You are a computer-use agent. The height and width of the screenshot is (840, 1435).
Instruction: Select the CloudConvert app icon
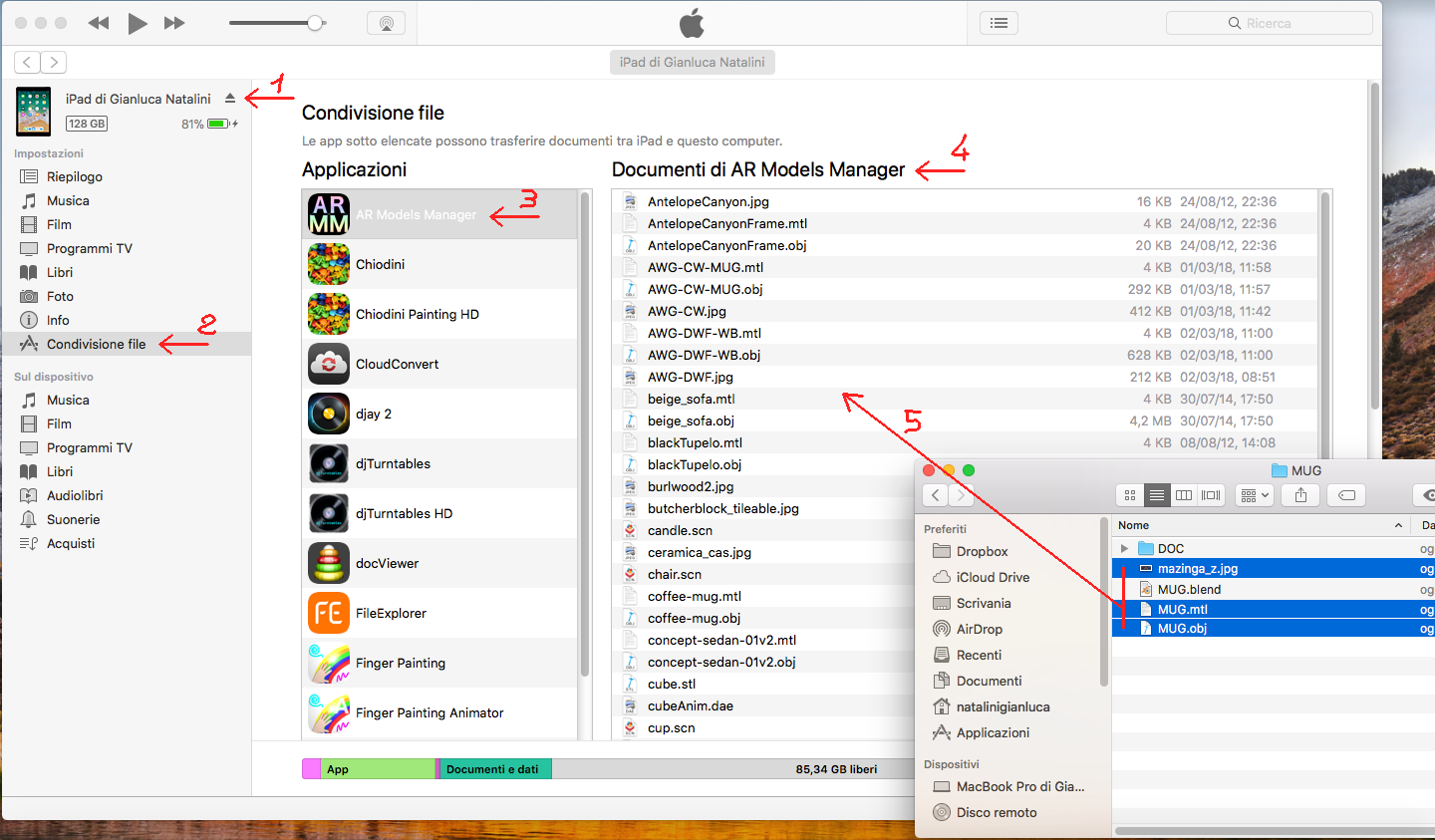click(329, 364)
